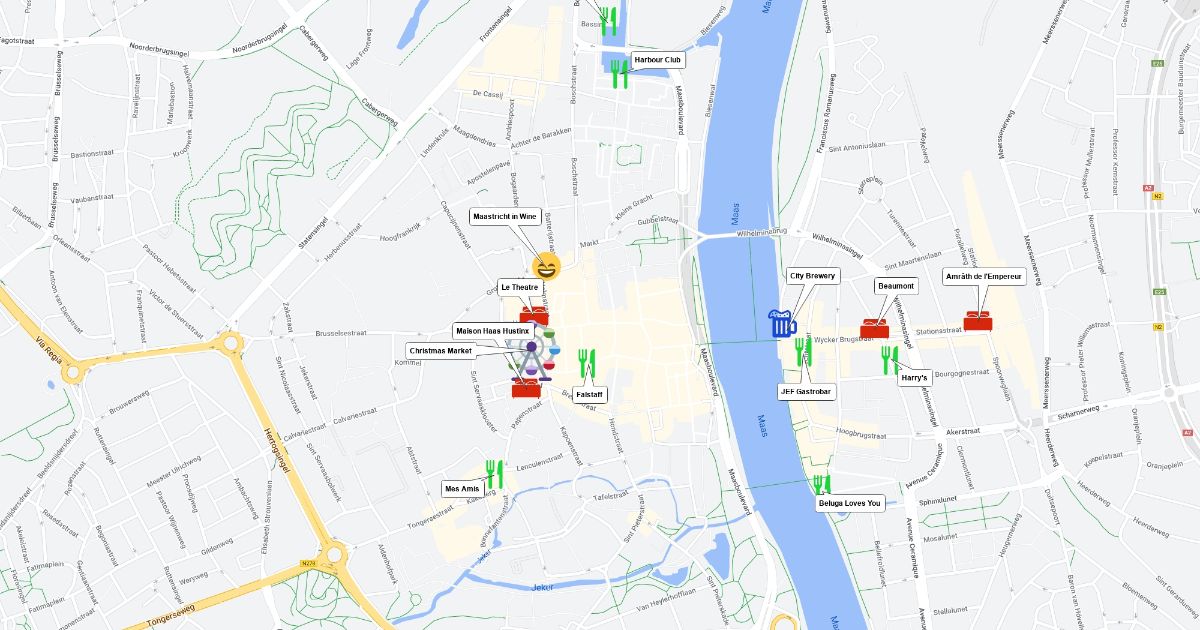Viewport: 1200px width, 630px height.
Task: Select the Mas Amis label
Action: click(463, 489)
